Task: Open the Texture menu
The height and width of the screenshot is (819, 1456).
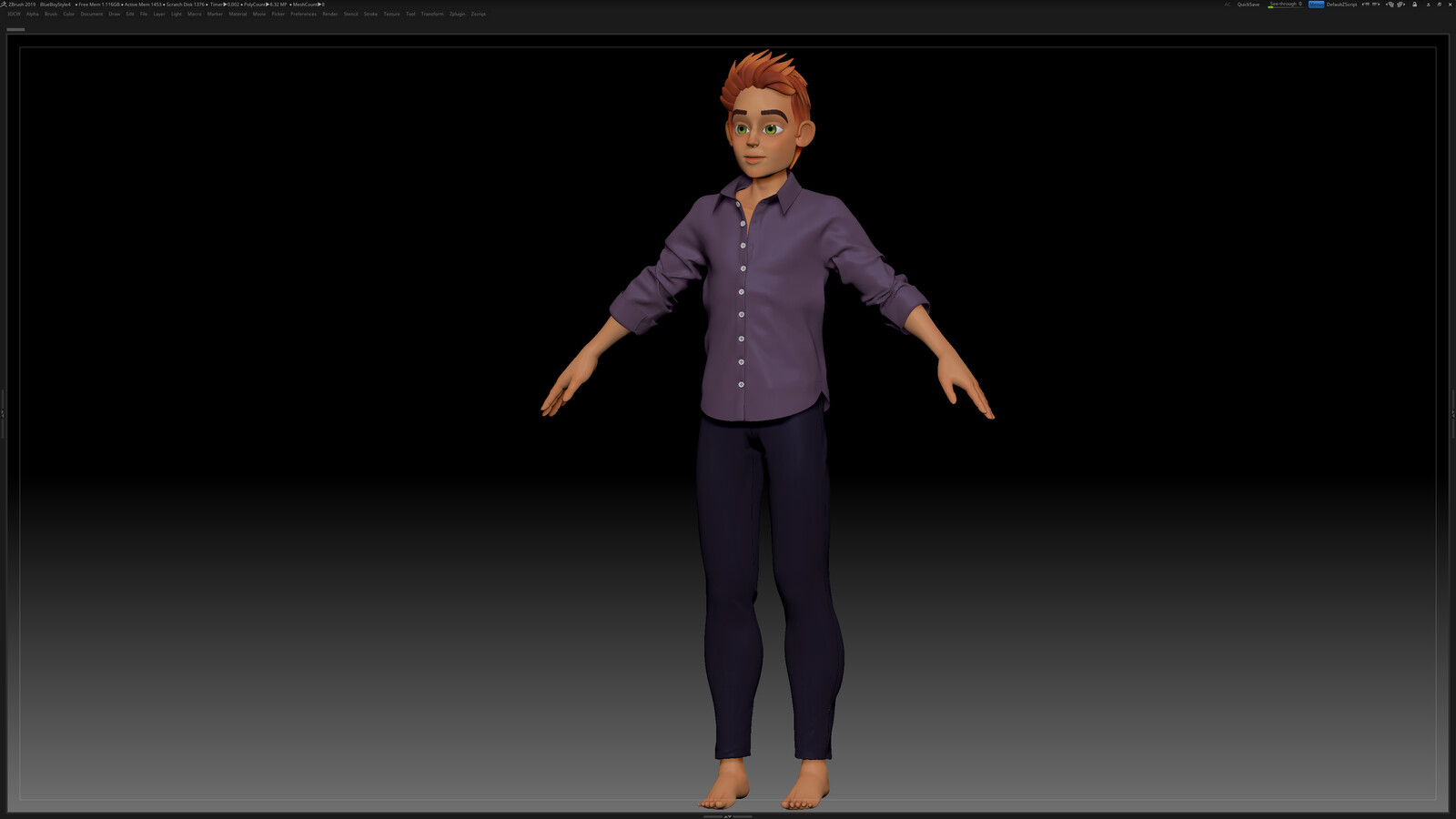Action: pos(391,14)
